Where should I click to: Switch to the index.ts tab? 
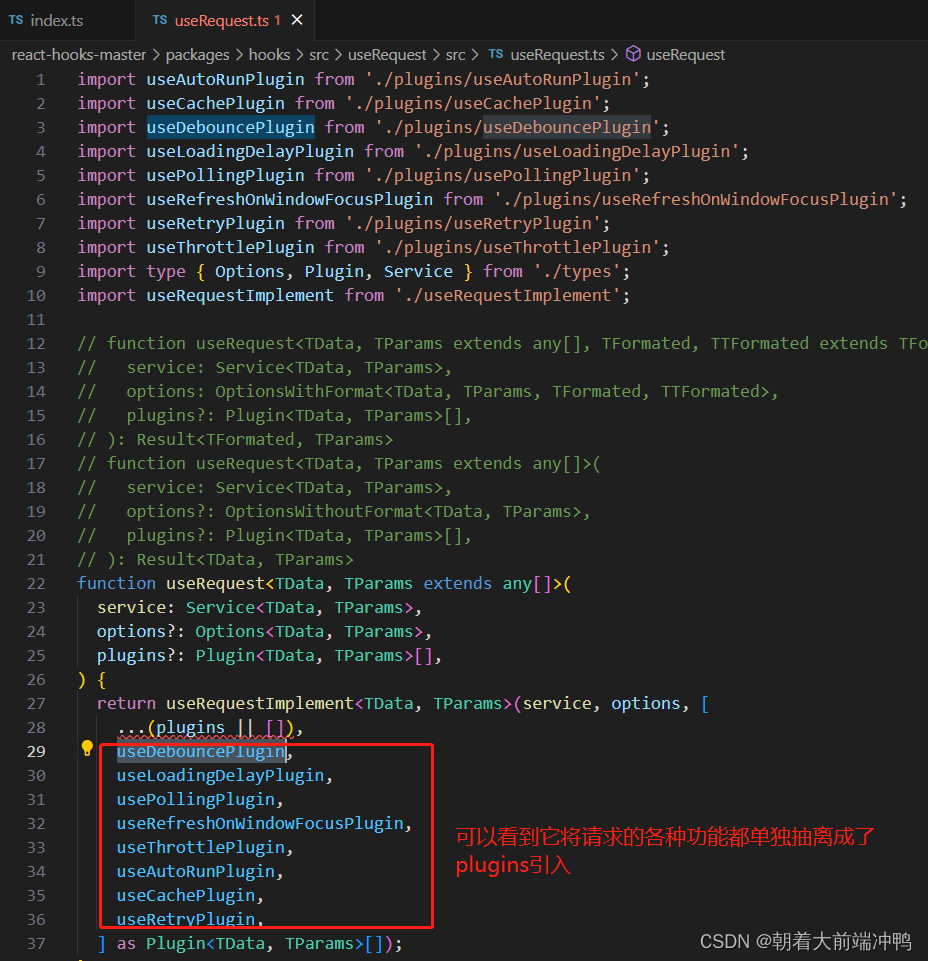pyautogui.click(x=60, y=19)
